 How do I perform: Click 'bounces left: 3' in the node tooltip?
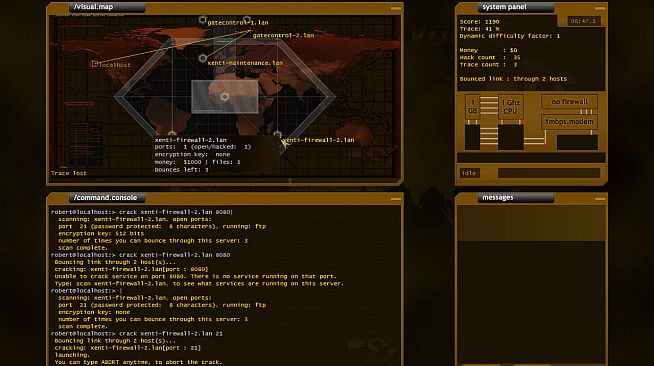[x=181, y=170]
